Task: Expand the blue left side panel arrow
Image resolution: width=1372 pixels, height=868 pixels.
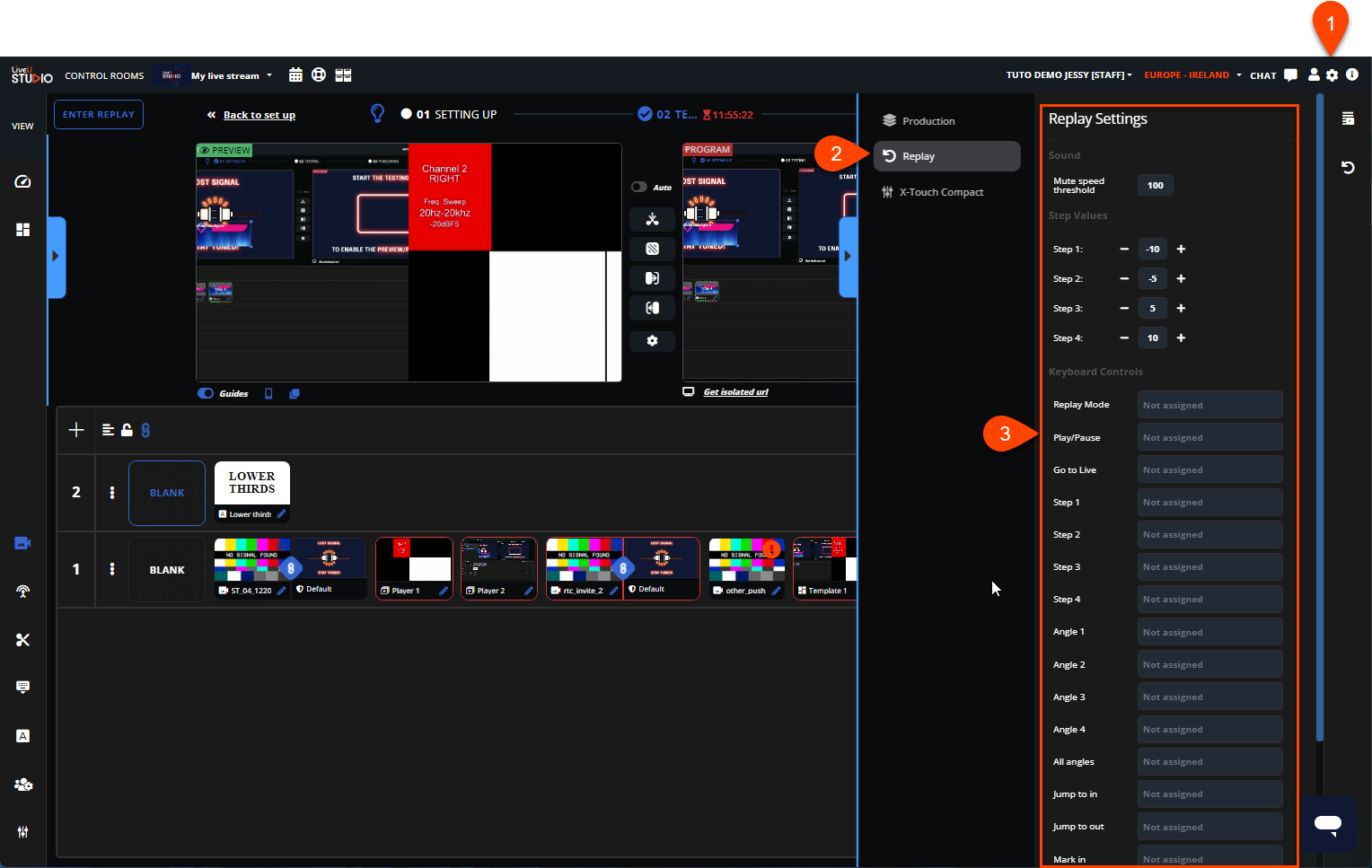Action: point(56,257)
